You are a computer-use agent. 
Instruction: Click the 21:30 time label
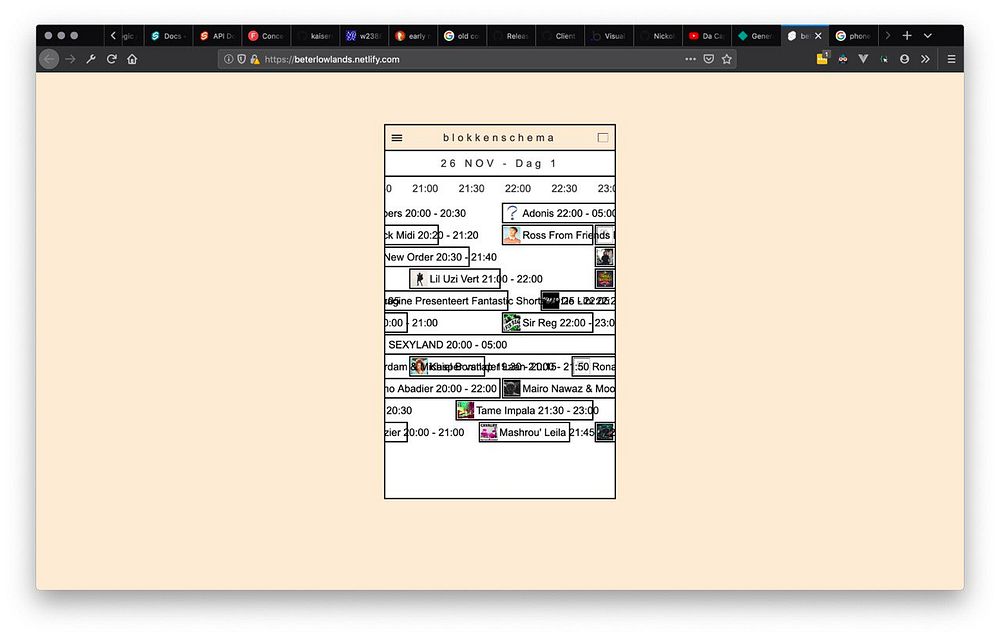click(471, 189)
